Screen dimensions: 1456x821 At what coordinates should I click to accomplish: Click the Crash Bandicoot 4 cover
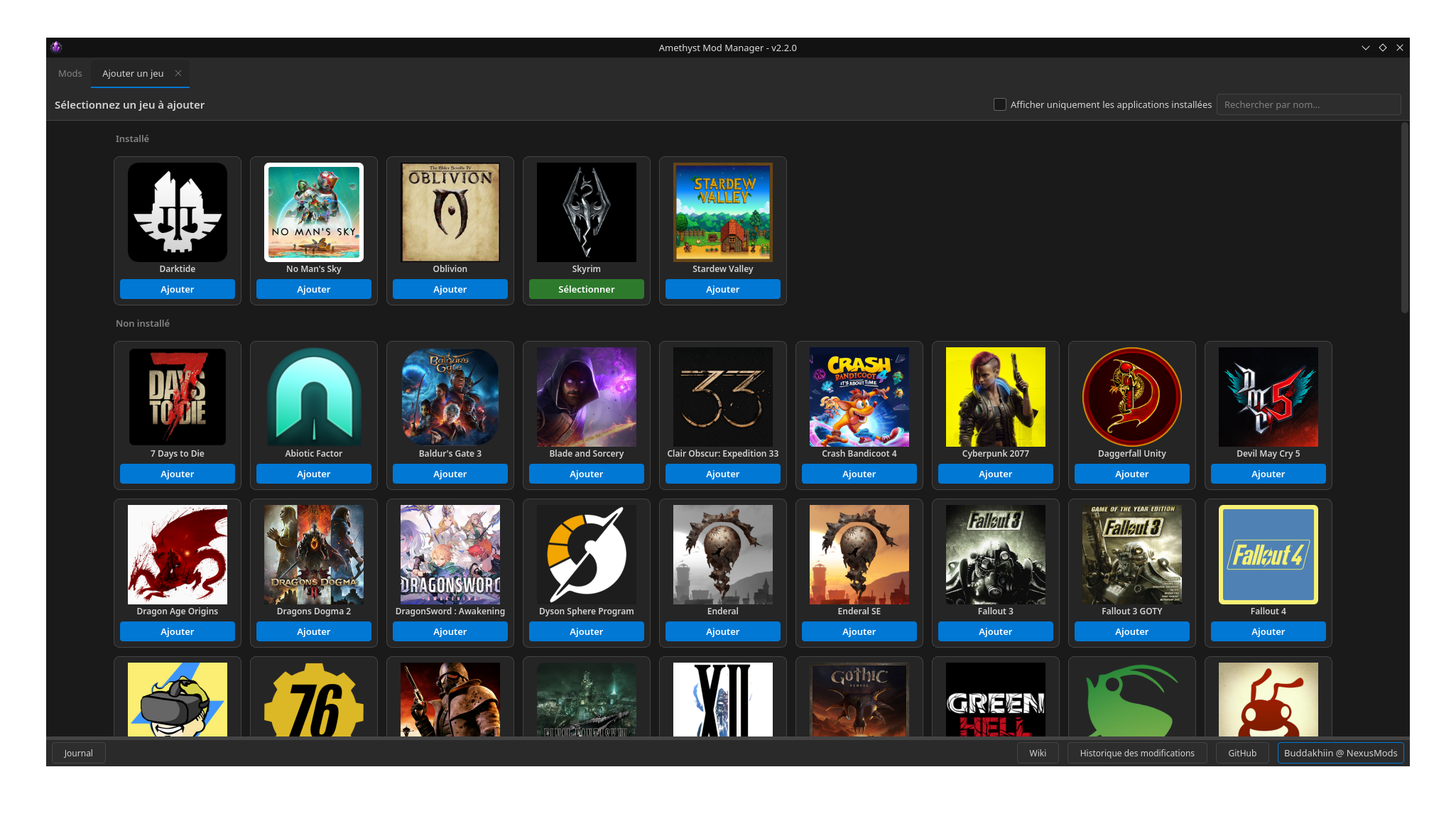pyautogui.click(x=859, y=397)
